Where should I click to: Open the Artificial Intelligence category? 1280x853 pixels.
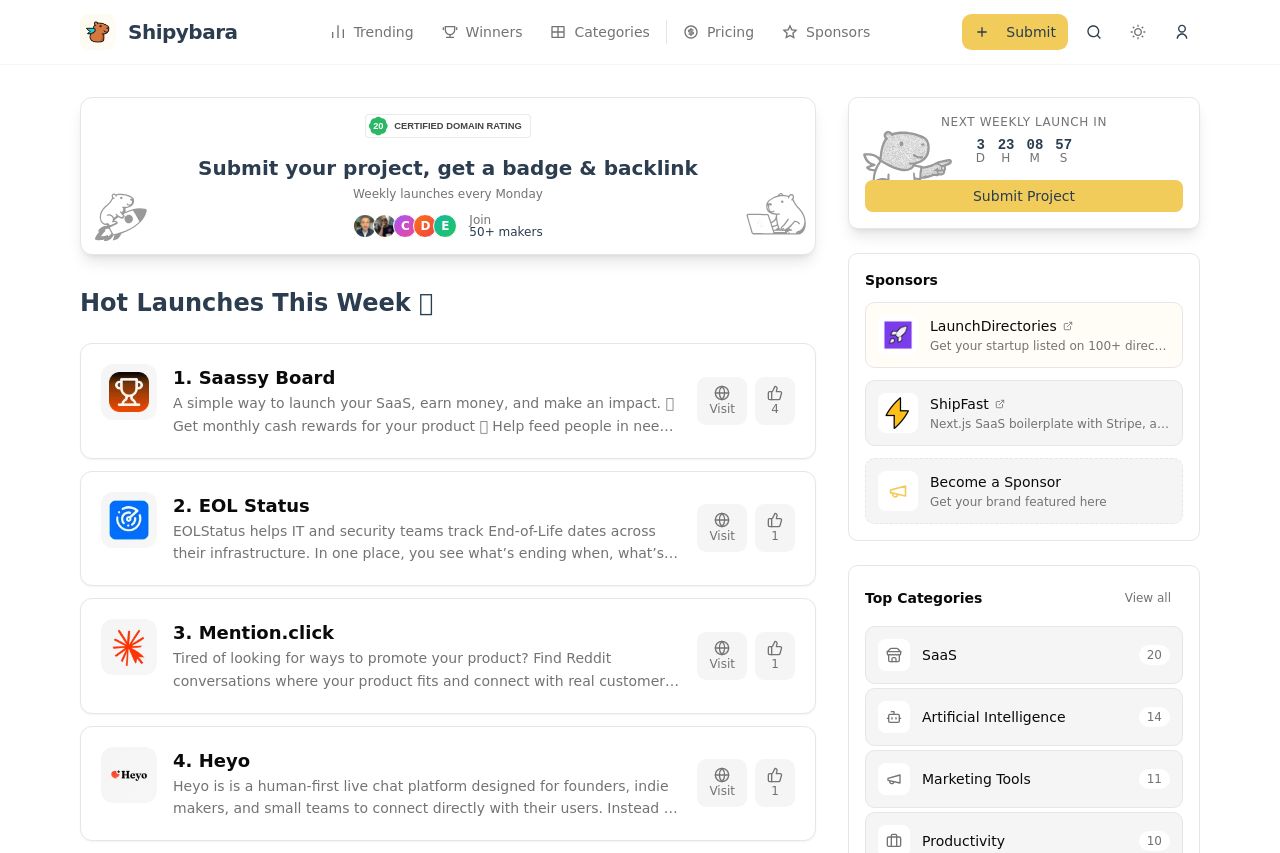pos(1023,717)
